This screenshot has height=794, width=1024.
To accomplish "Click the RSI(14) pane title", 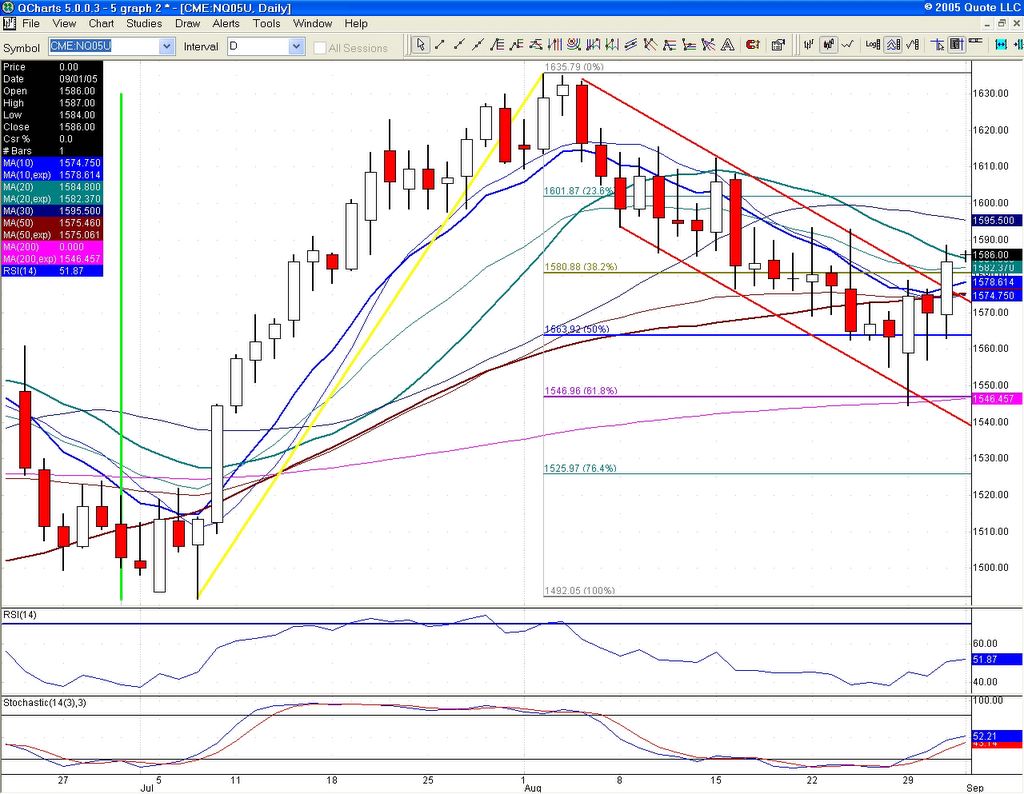I will pyautogui.click(x=20, y=615).
